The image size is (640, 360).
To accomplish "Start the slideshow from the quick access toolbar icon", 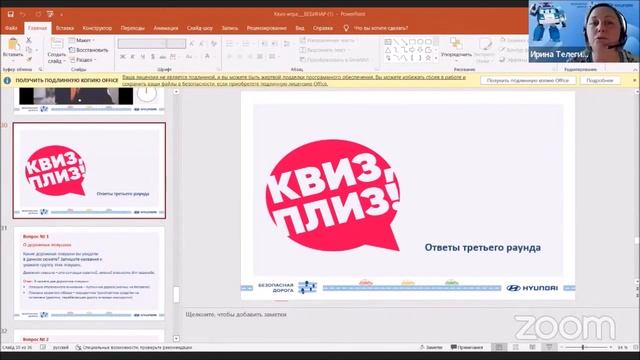I will [50, 14].
